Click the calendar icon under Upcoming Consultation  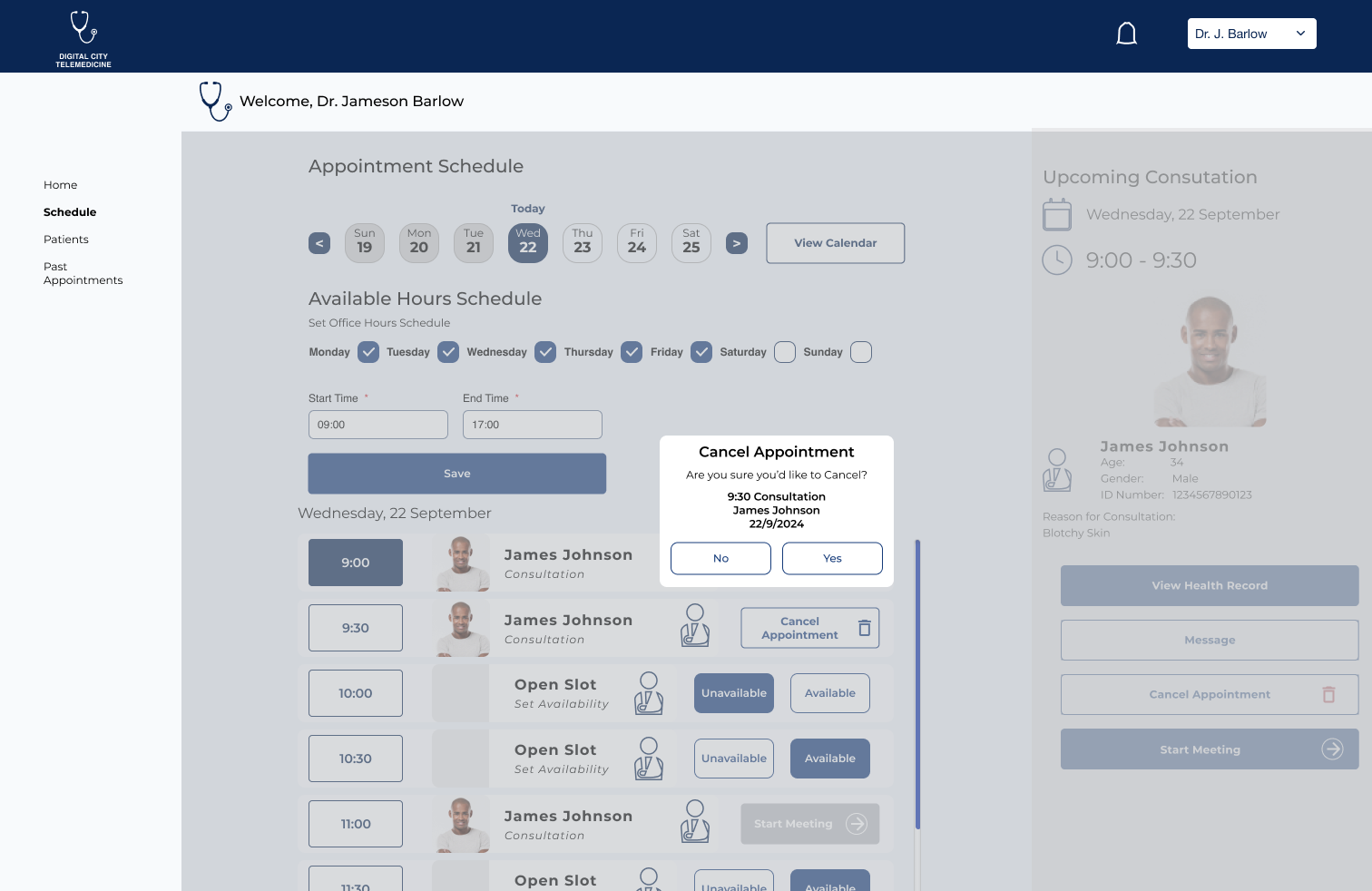[x=1057, y=215]
